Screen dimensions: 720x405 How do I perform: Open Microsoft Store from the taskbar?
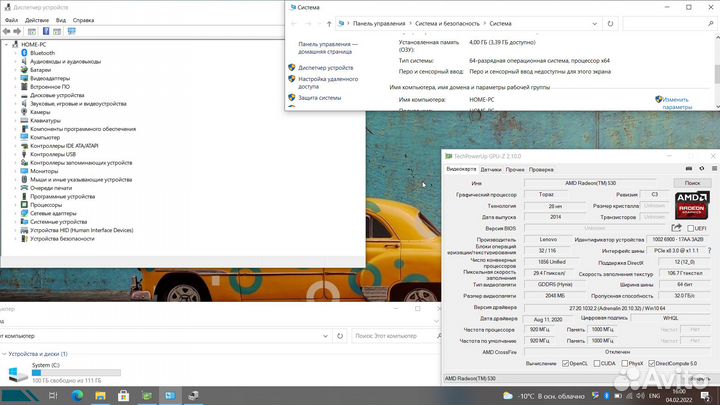pos(124,395)
